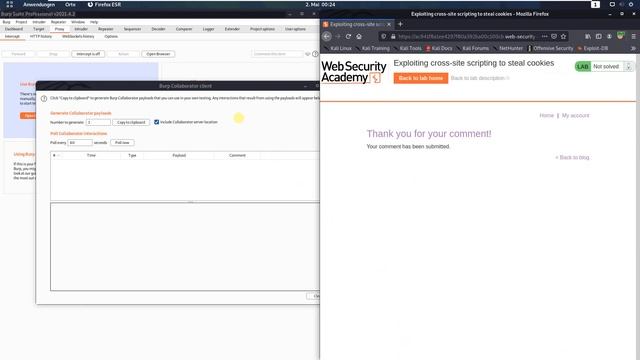
Task: Select Decoder tab in Burp
Action: point(158,29)
